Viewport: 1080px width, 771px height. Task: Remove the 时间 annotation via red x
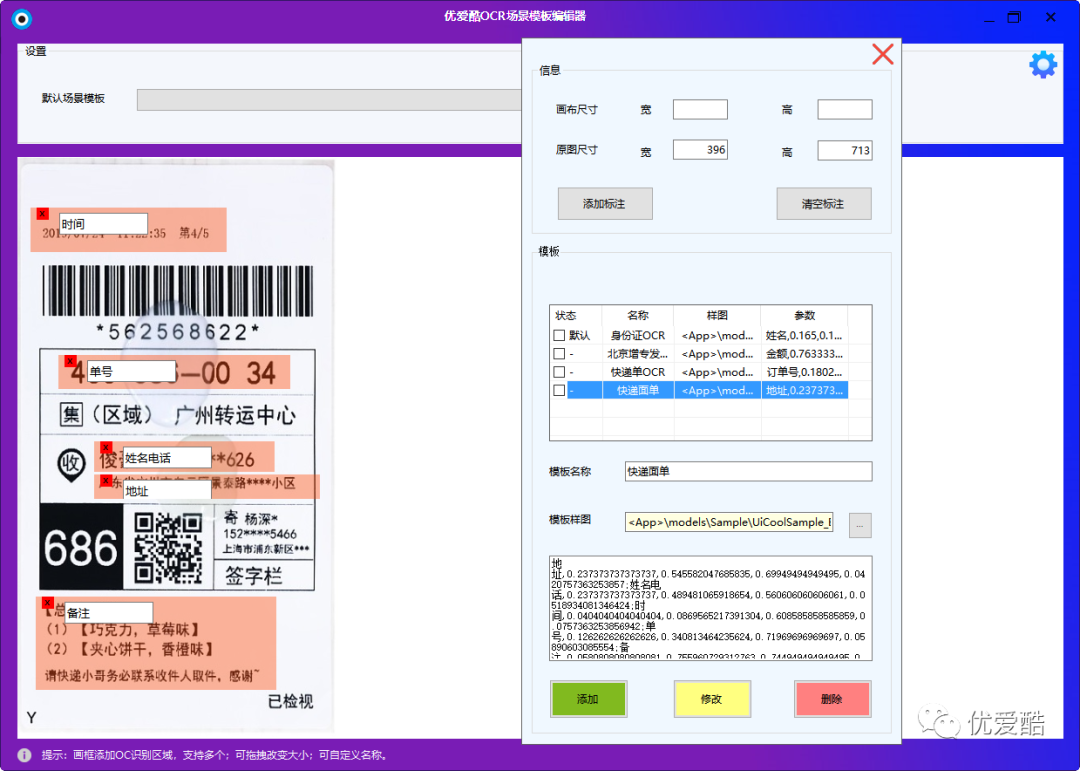[42, 214]
